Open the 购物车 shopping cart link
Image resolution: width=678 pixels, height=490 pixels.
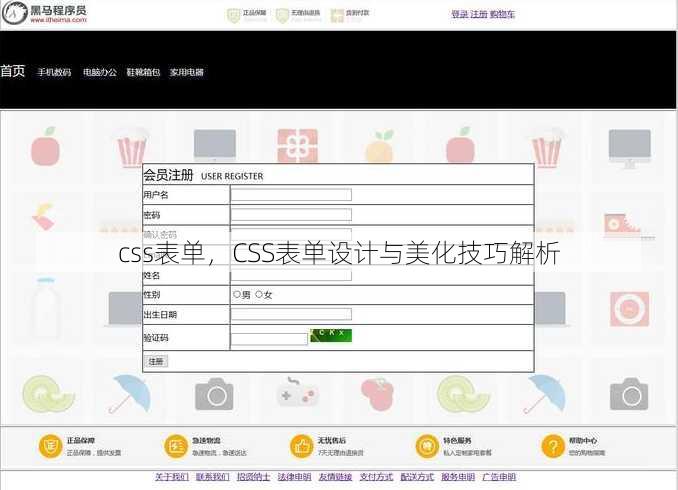coord(502,14)
